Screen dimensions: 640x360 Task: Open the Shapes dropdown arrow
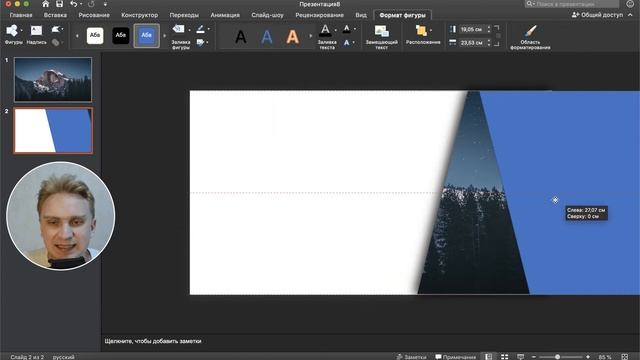point(21,30)
